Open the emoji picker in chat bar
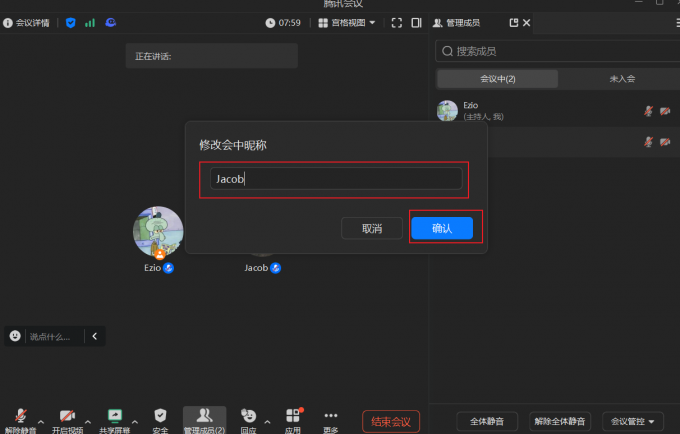 15,336
